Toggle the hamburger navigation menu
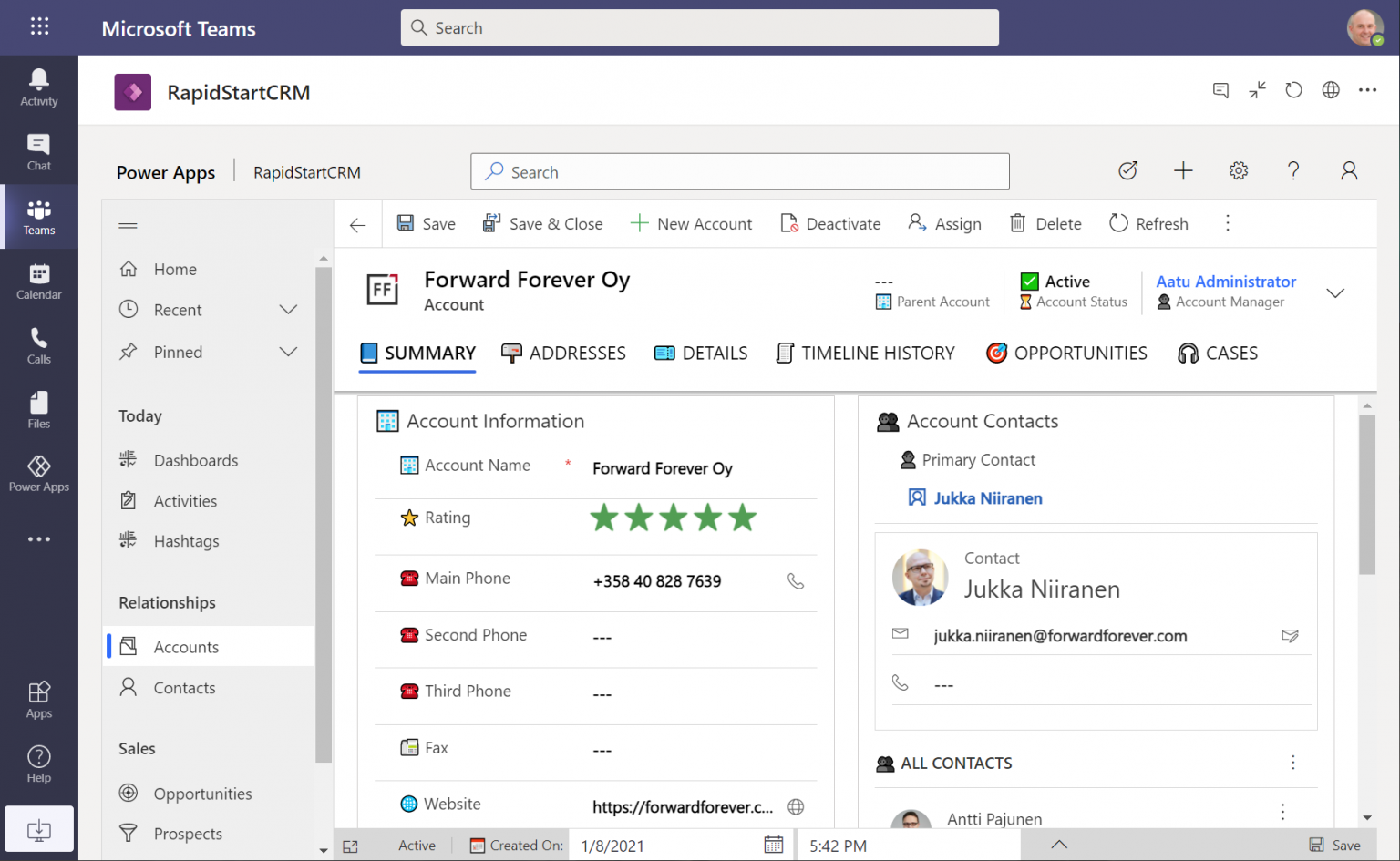This screenshot has height=861, width=1400. (128, 224)
